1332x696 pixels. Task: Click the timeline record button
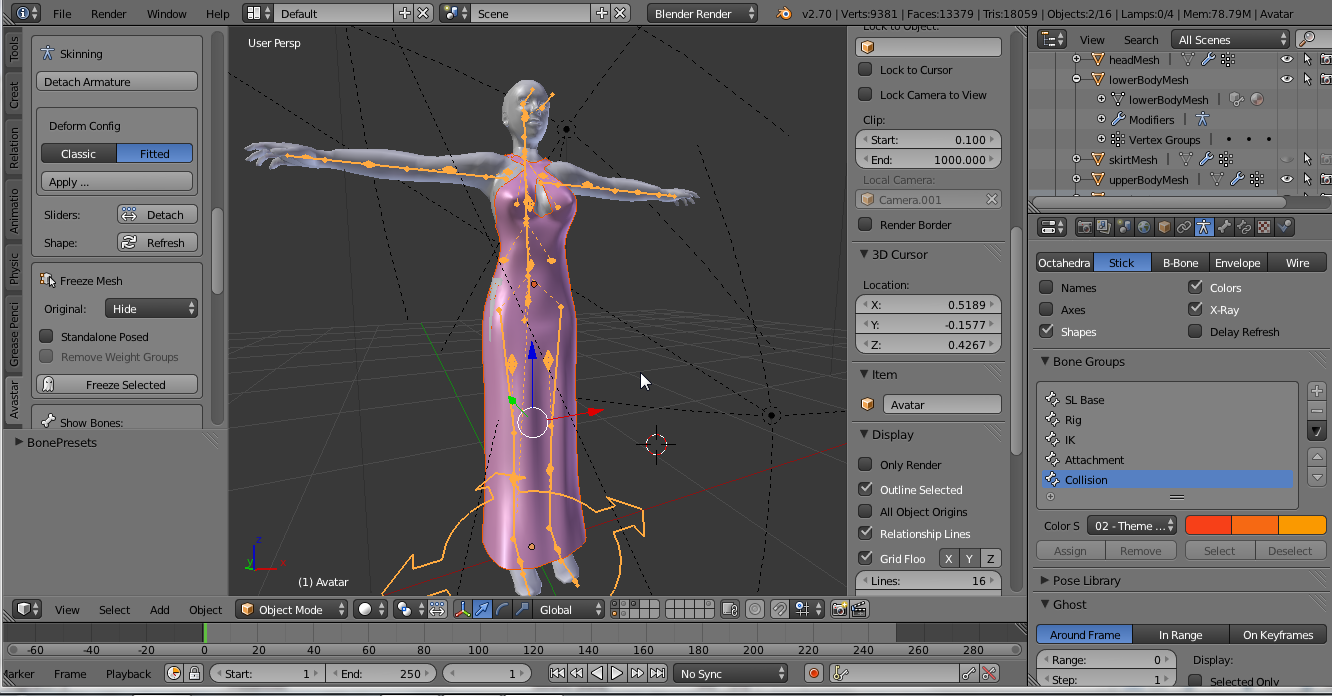coord(814,673)
